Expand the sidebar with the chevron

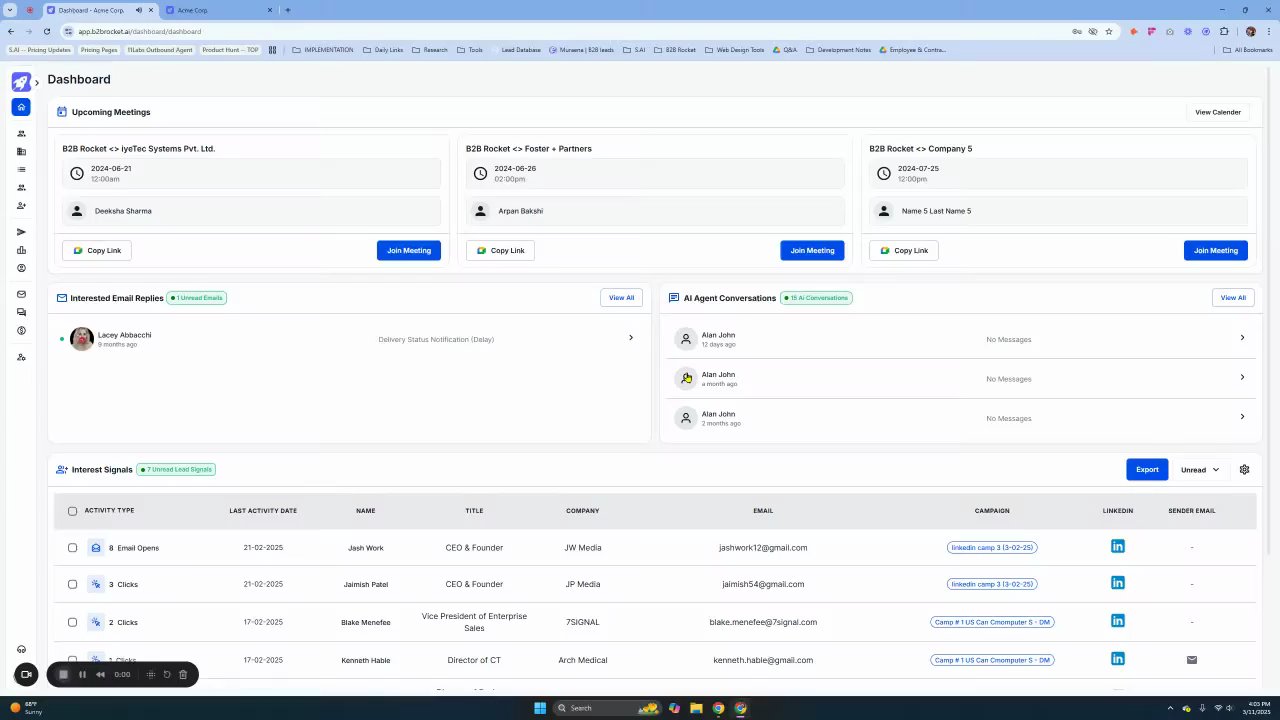[37, 82]
